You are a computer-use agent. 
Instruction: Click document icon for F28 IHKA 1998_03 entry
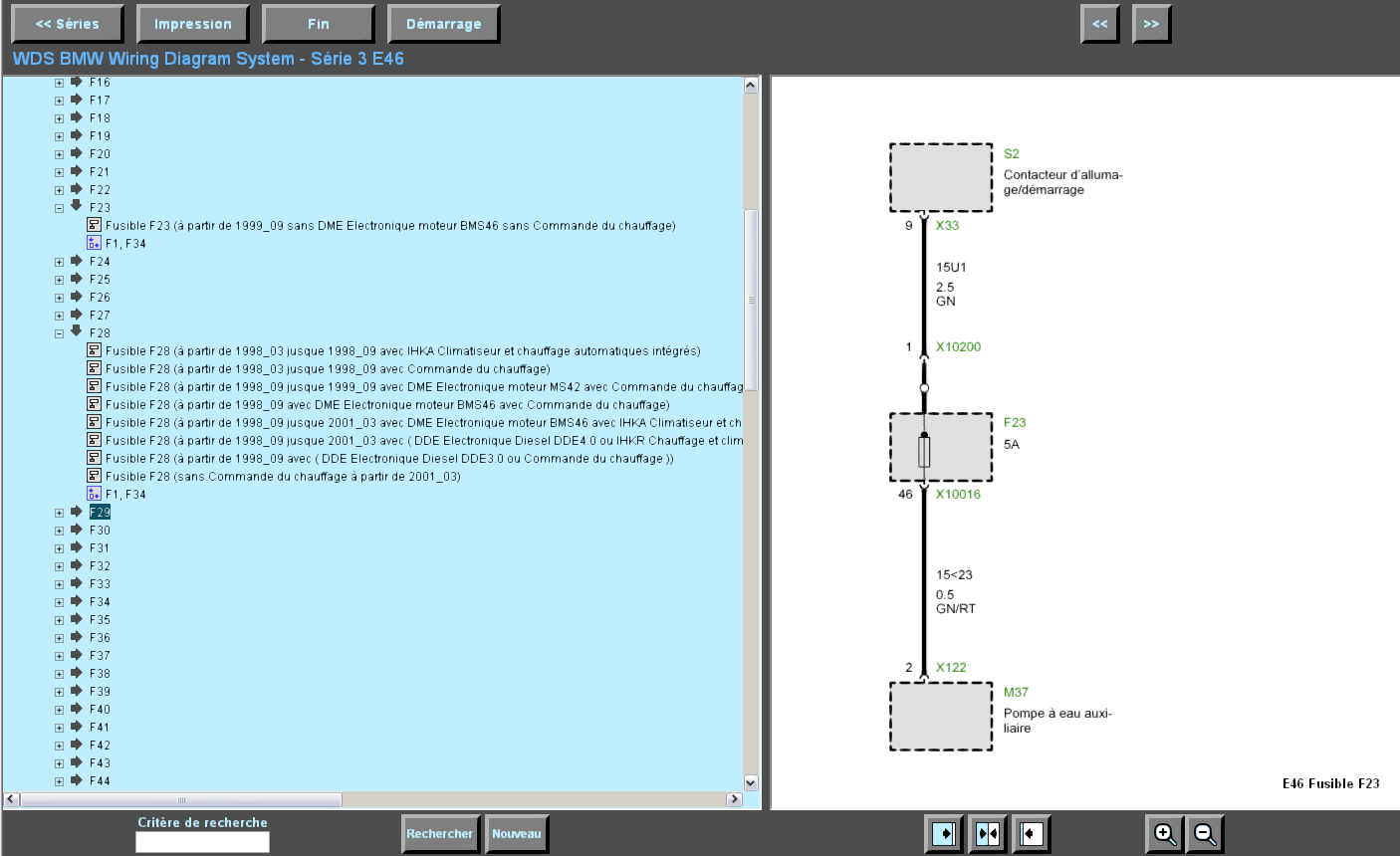94,350
